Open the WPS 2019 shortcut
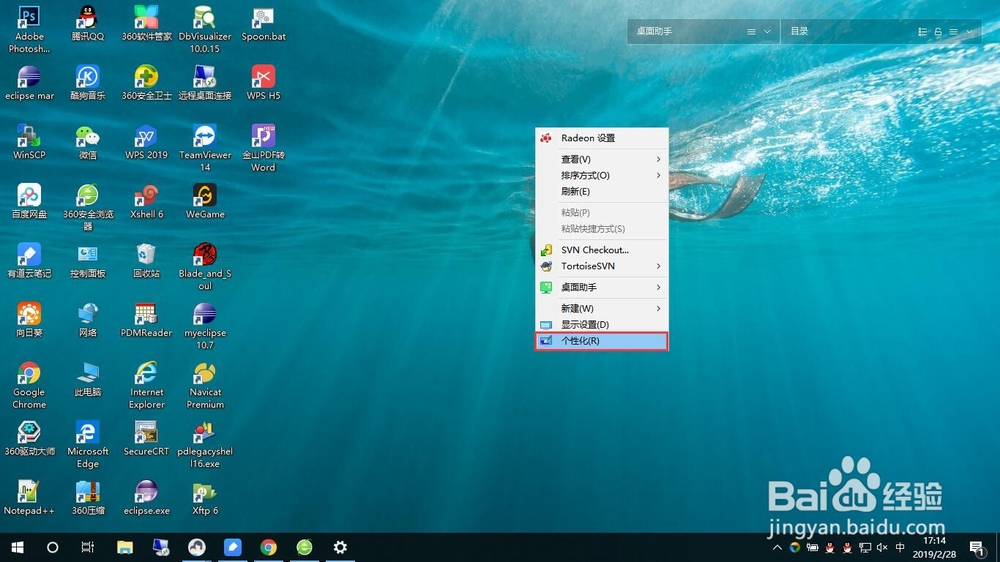This screenshot has height=562, width=1000. (x=146, y=142)
